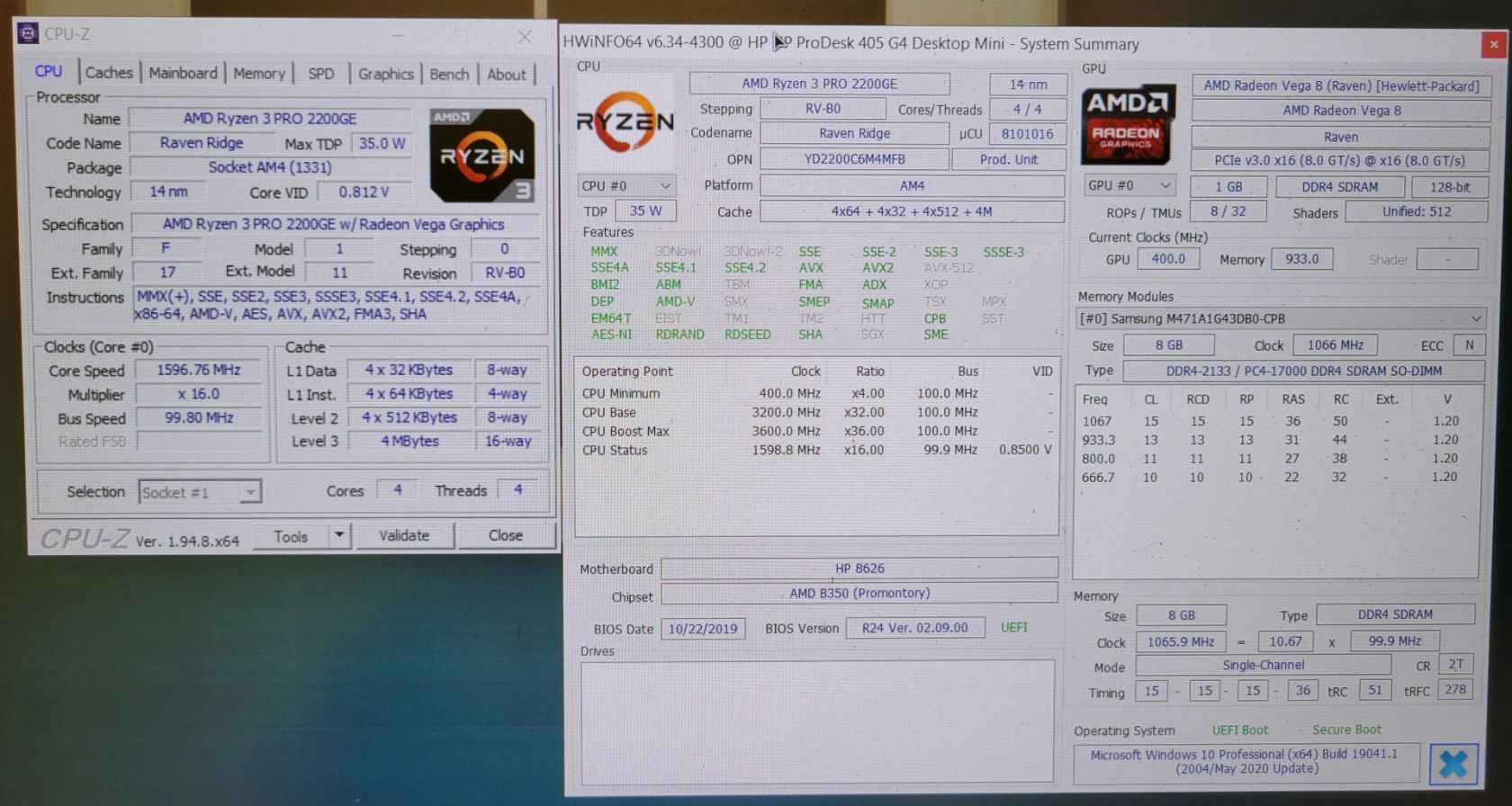This screenshot has width=1512, height=806.
Task: Click the Windows 10 Professional OS text box
Action: pyautogui.click(x=1246, y=762)
